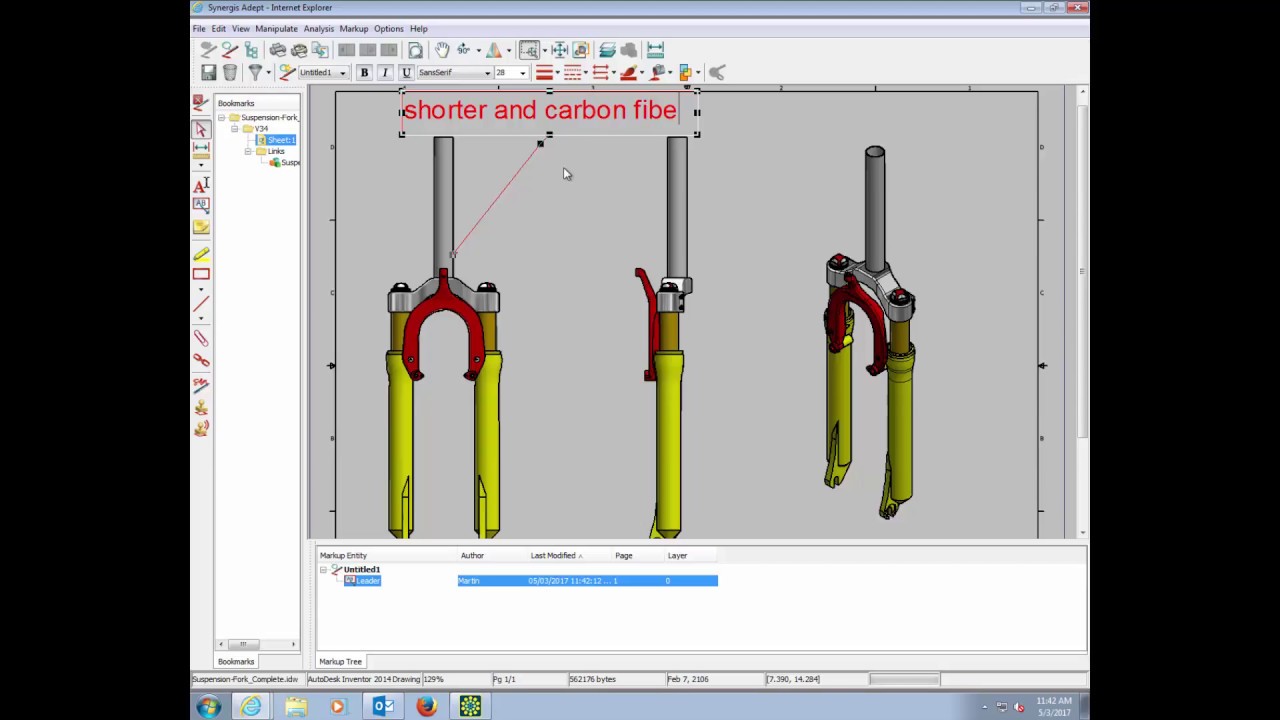Open Outlook from the taskbar
Image resolution: width=1280 pixels, height=720 pixels.
[383, 707]
